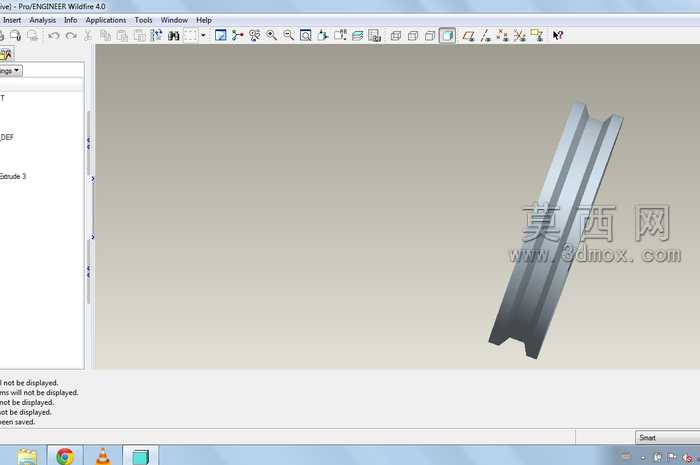Viewport: 700px width, 465px height.
Task: Click the lower single sash arrow
Action: 92,237
